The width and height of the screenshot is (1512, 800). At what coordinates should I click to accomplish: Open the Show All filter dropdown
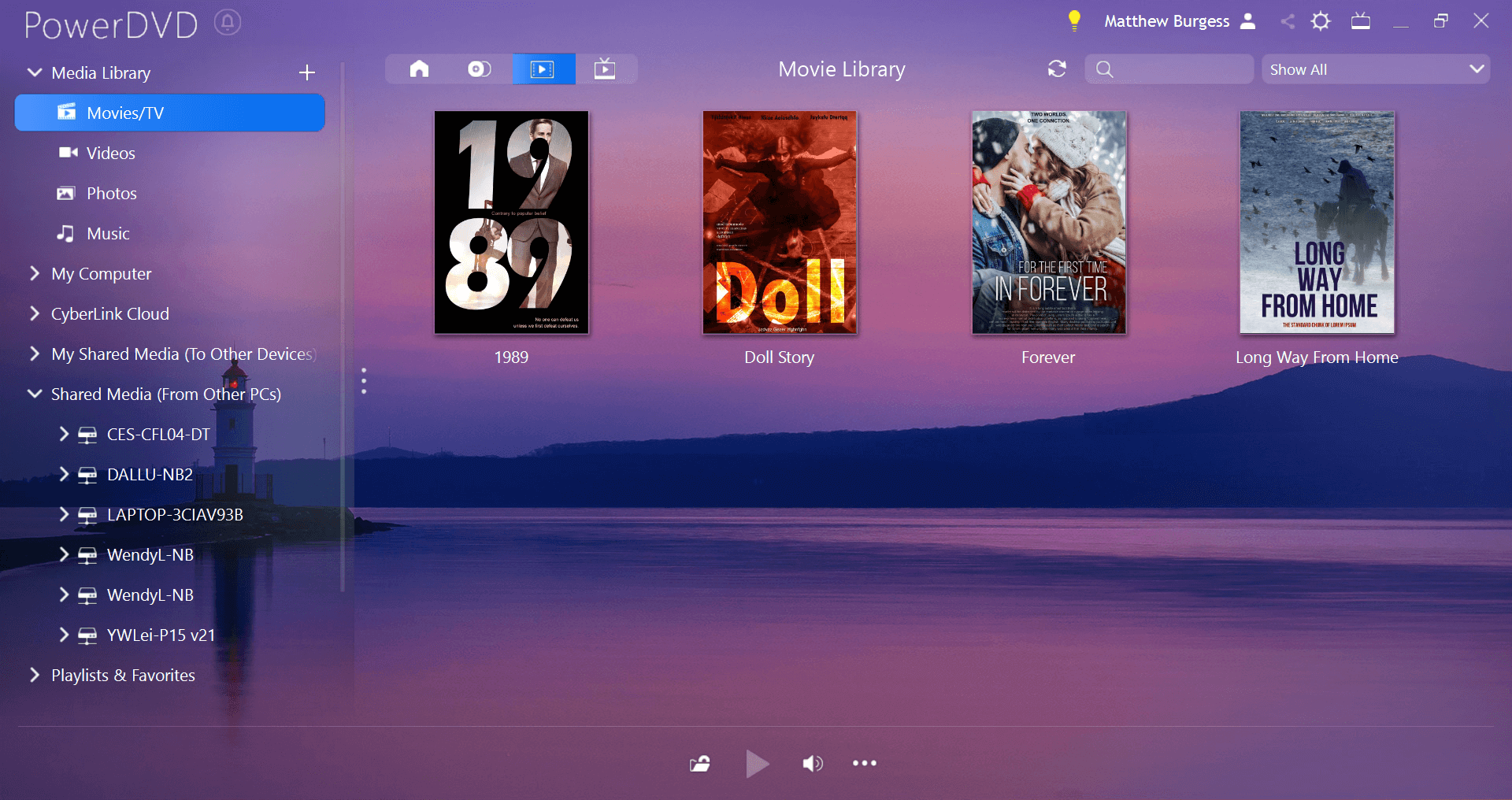coord(1376,69)
